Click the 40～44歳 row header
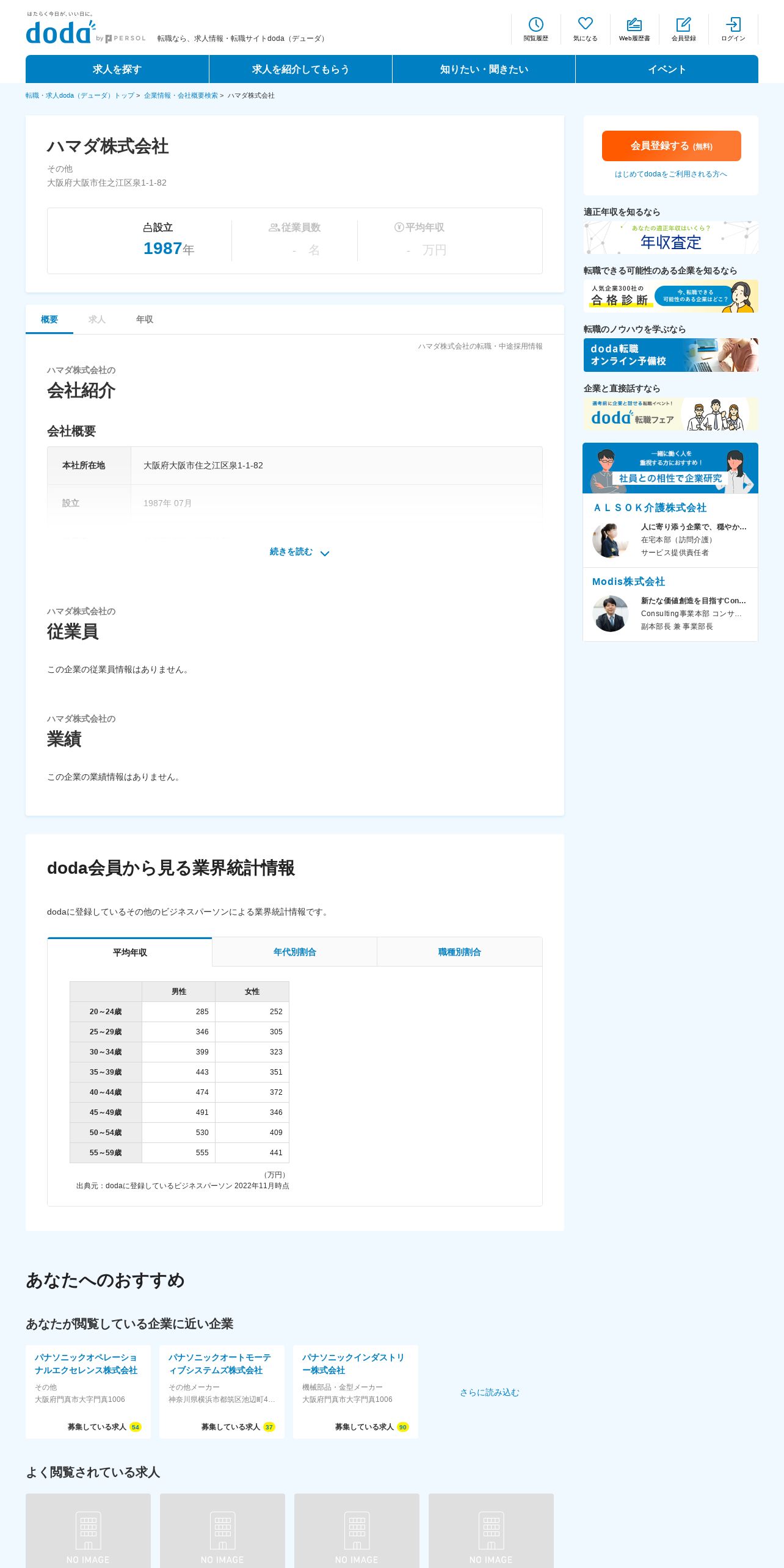Screen dimensions: 784x1568 [x=106, y=1092]
